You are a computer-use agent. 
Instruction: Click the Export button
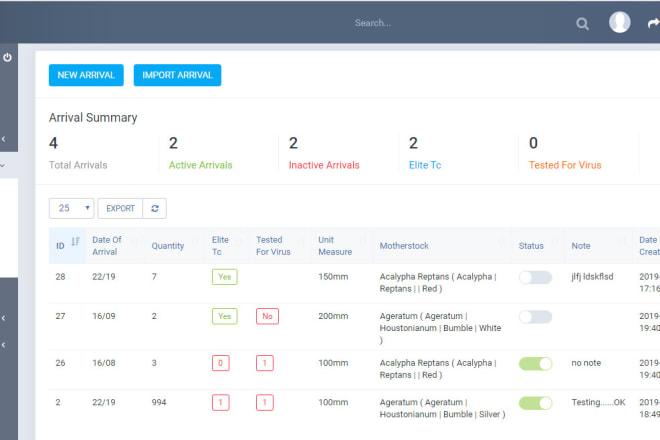tap(120, 208)
